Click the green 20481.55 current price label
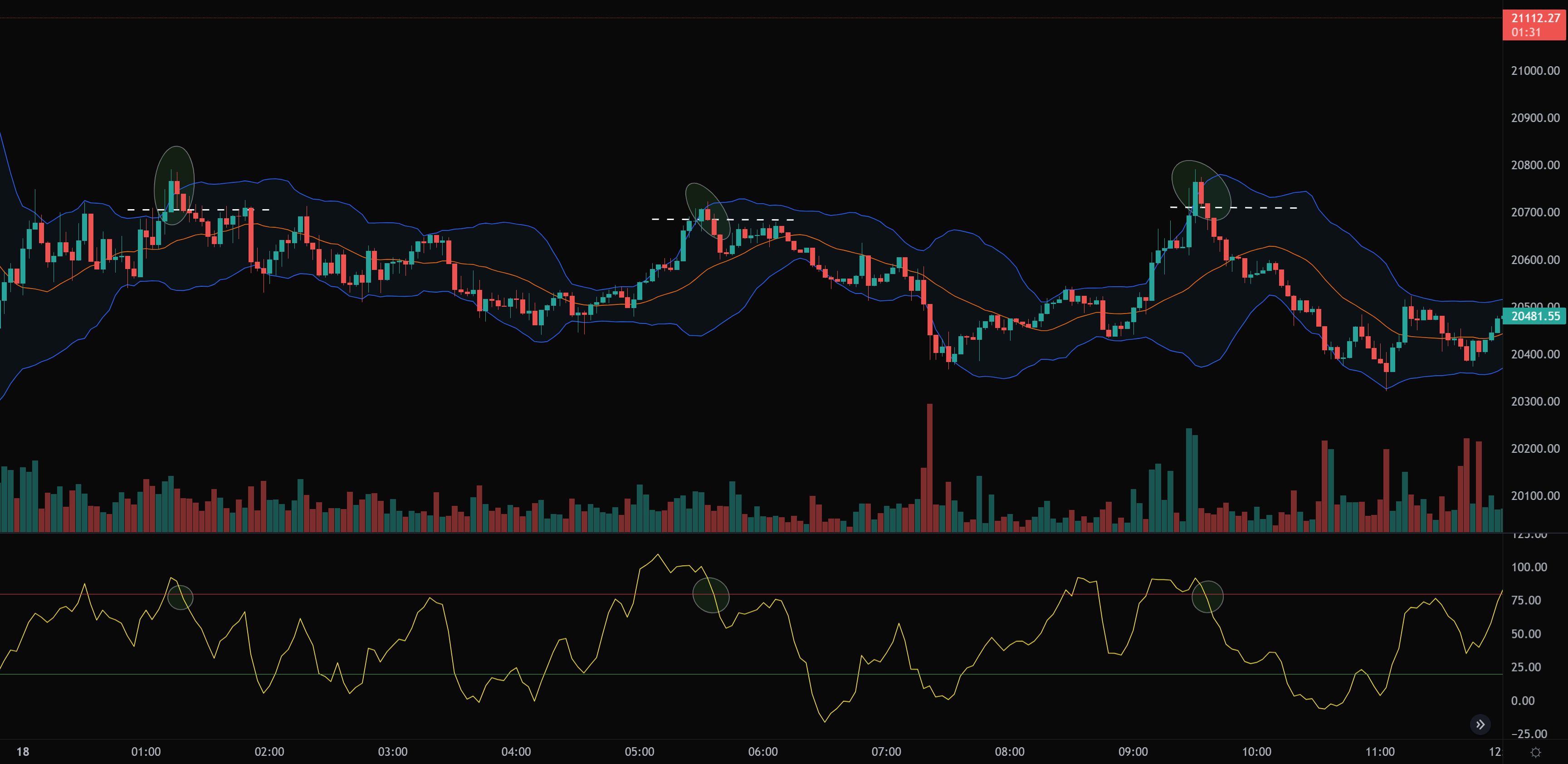This screenshot has height=764, width=1568. [1535, 316]
